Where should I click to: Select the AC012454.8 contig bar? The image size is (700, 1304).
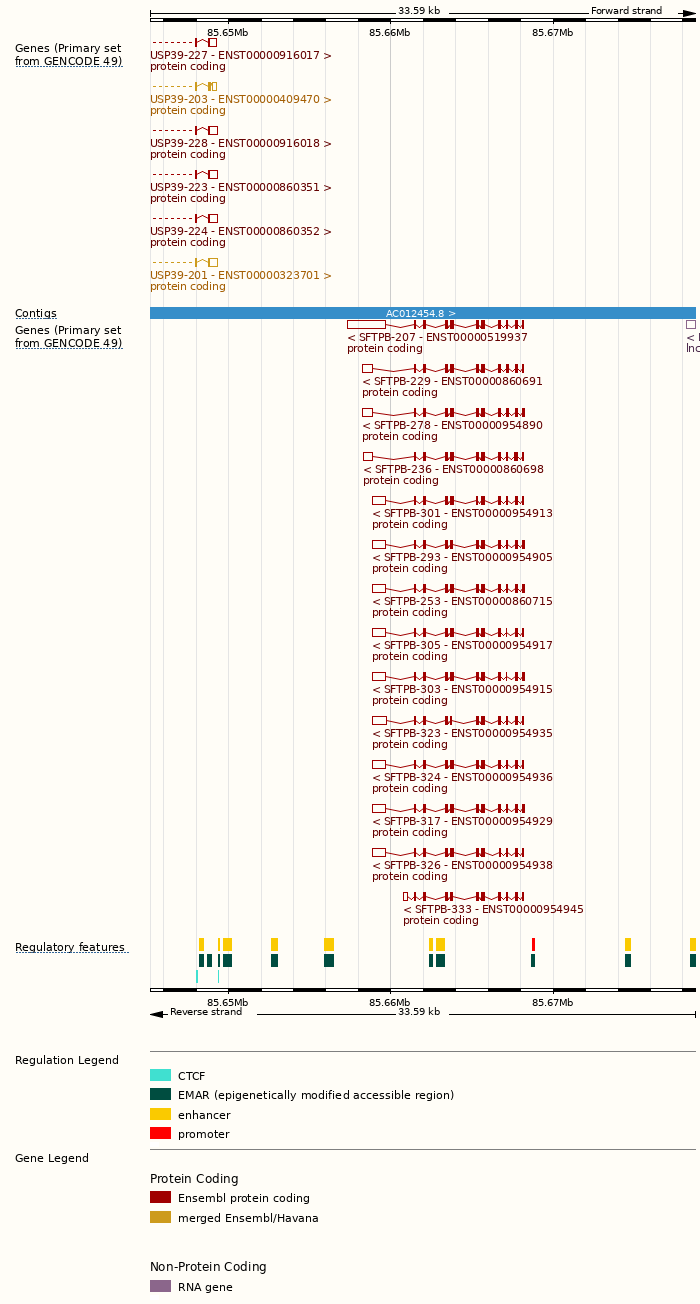pyautogui.click(x=422, y=313)
